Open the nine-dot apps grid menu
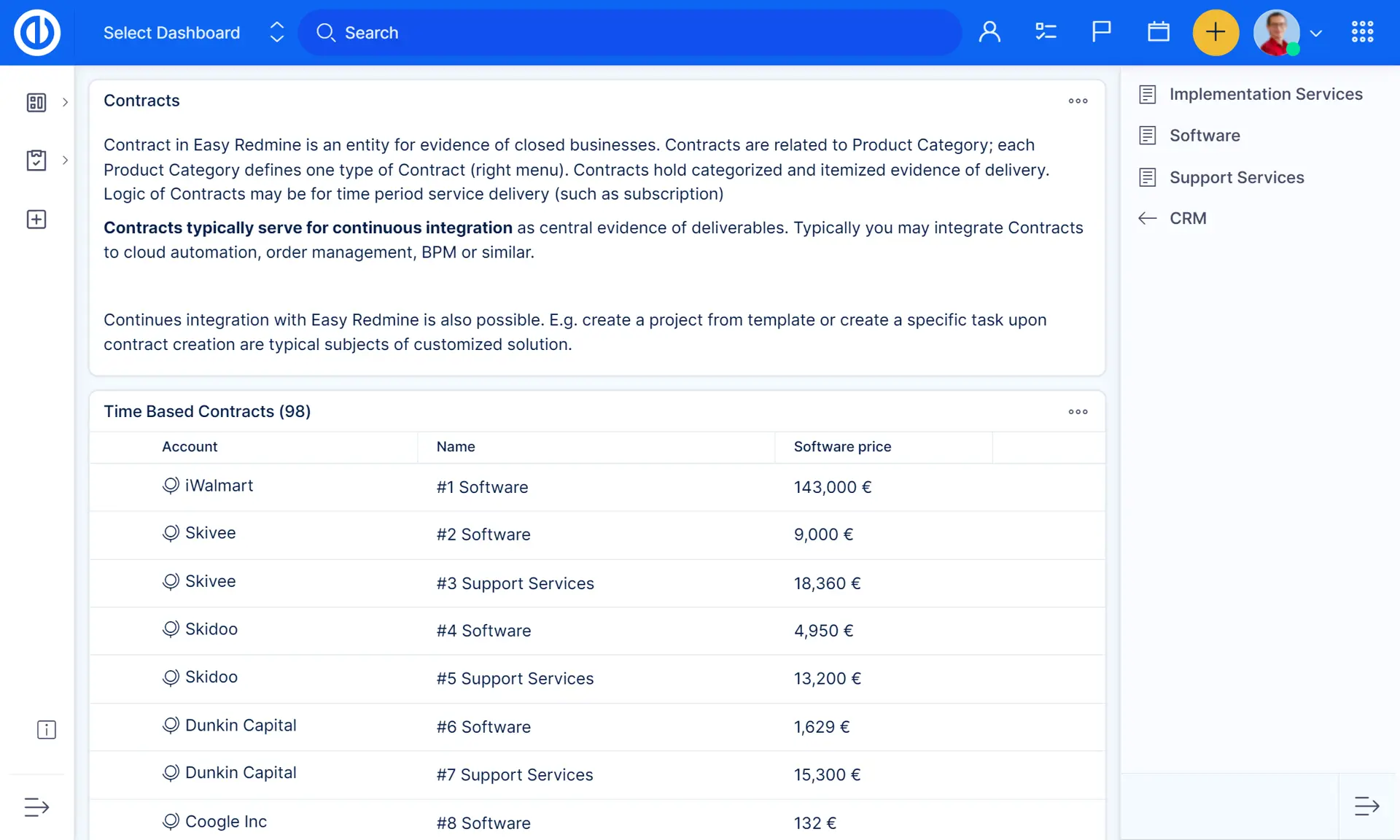Viewport: 1400px width, 840px height. click(1362, 32)
